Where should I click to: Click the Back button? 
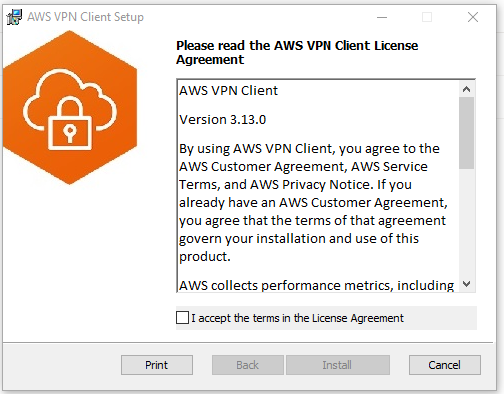(248, 365)
